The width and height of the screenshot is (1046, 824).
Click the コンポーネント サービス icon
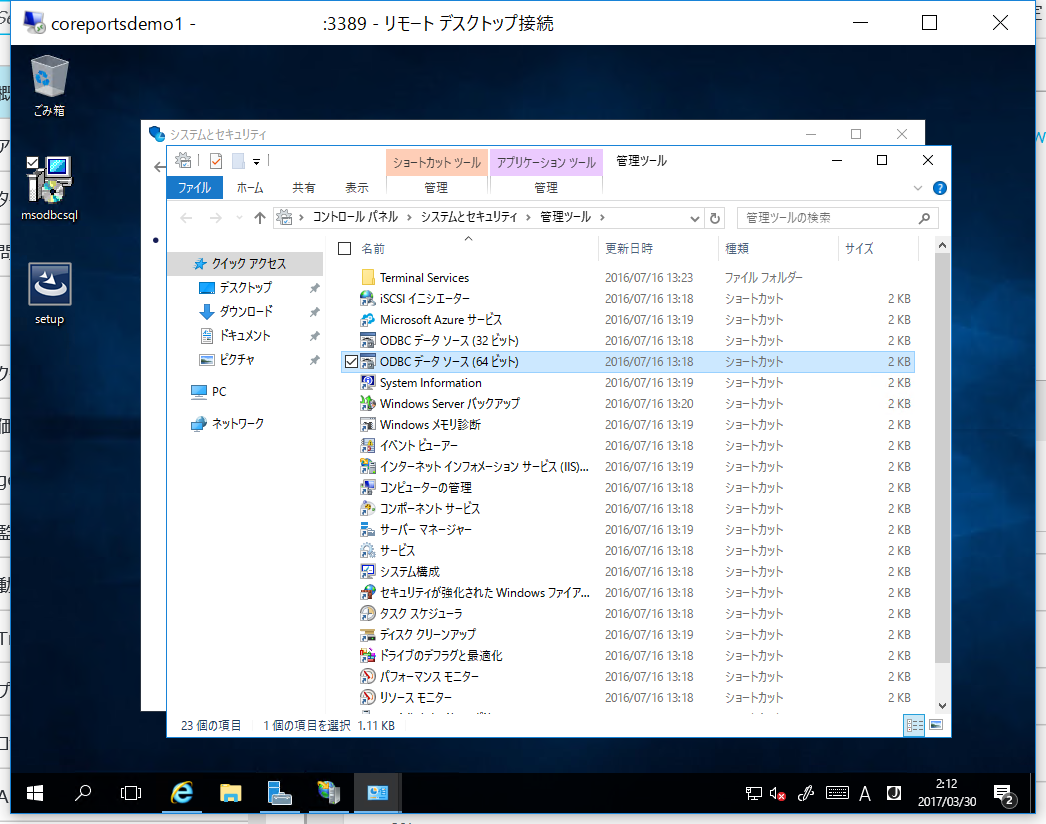368,508
